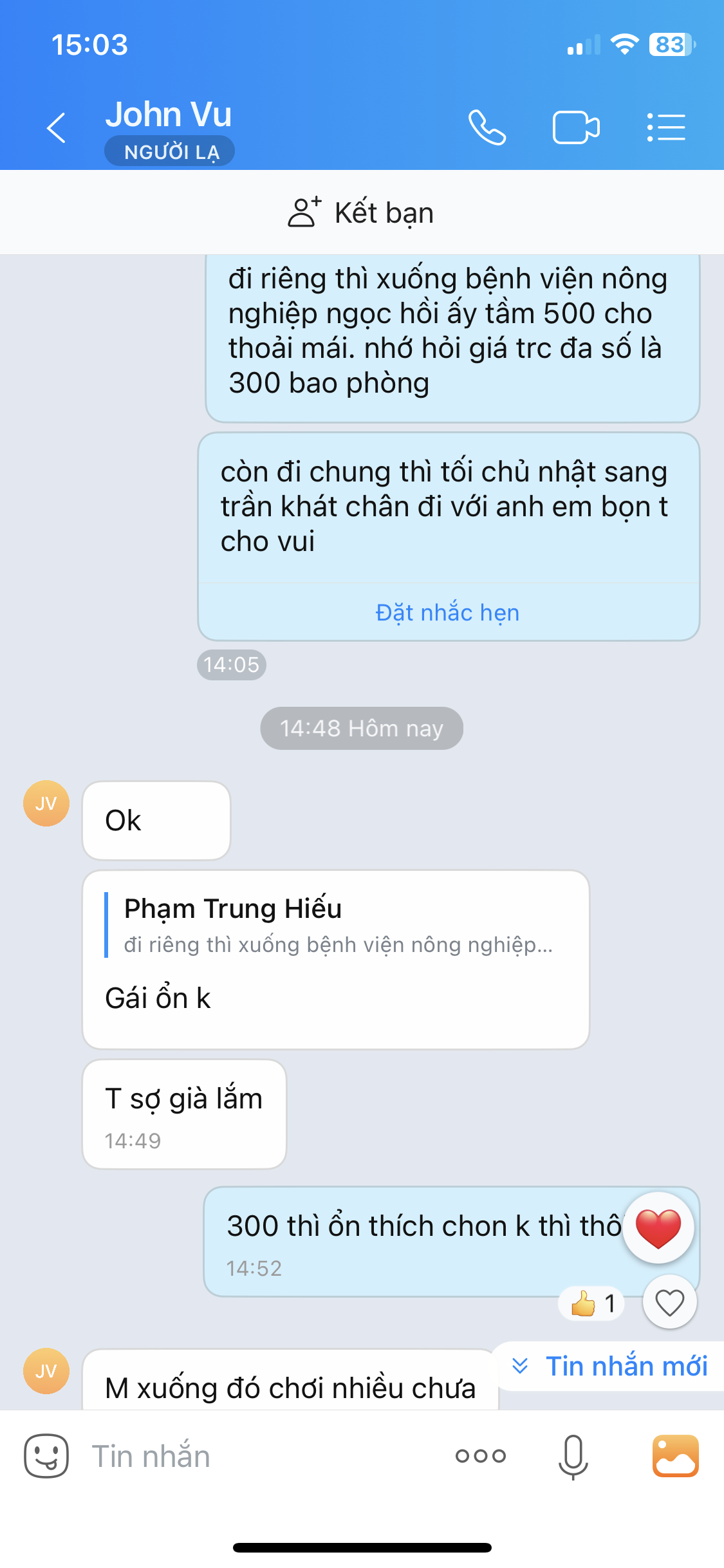Tap the red heart reaction

pos(658,1227)
